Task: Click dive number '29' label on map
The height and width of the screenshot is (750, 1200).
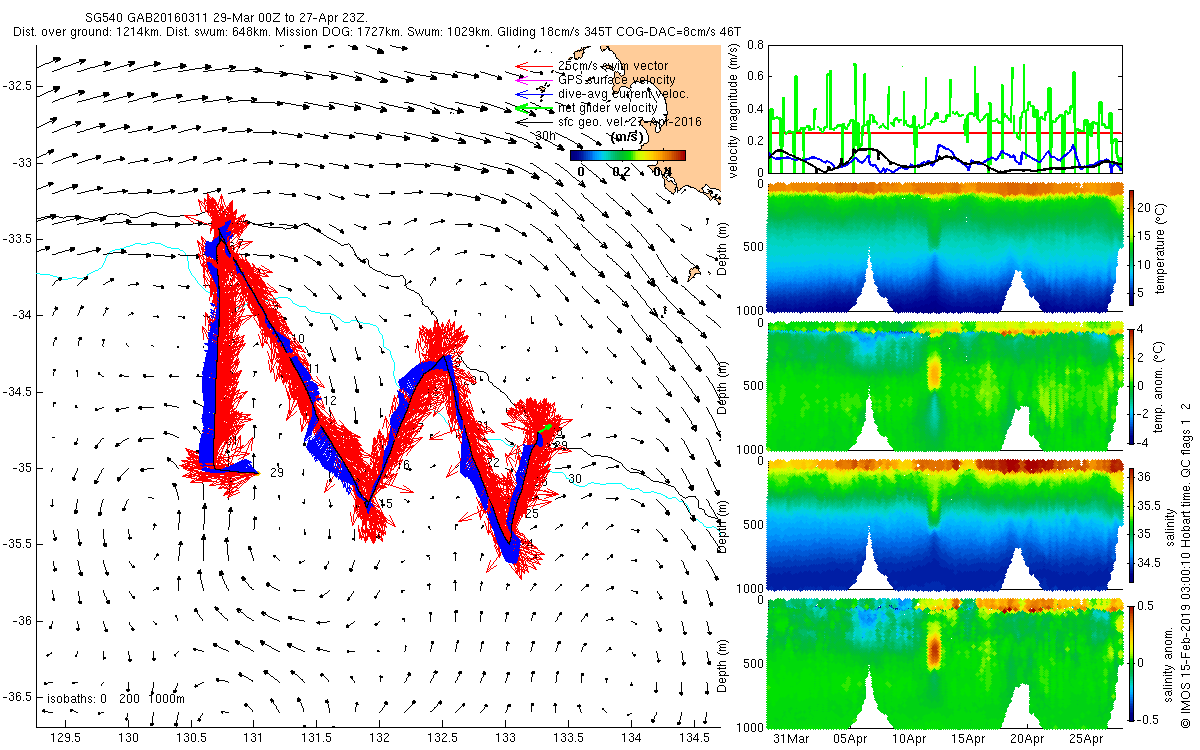Action: coord(276,473)
